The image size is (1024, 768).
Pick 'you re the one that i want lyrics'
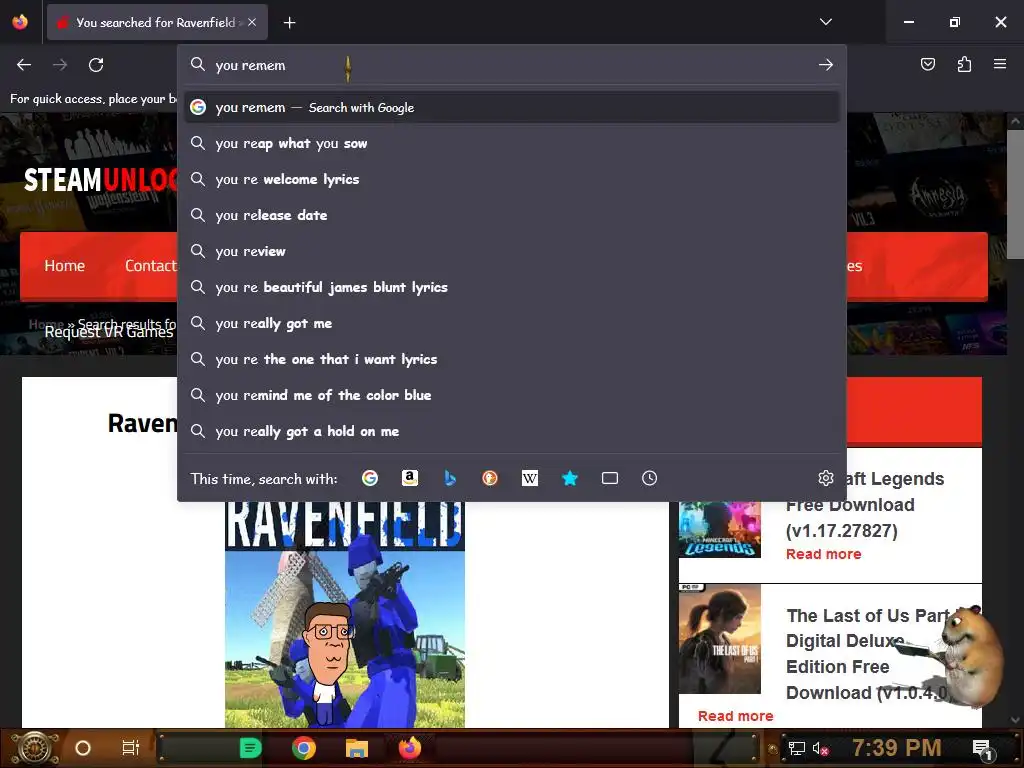[x=512, y=359]
